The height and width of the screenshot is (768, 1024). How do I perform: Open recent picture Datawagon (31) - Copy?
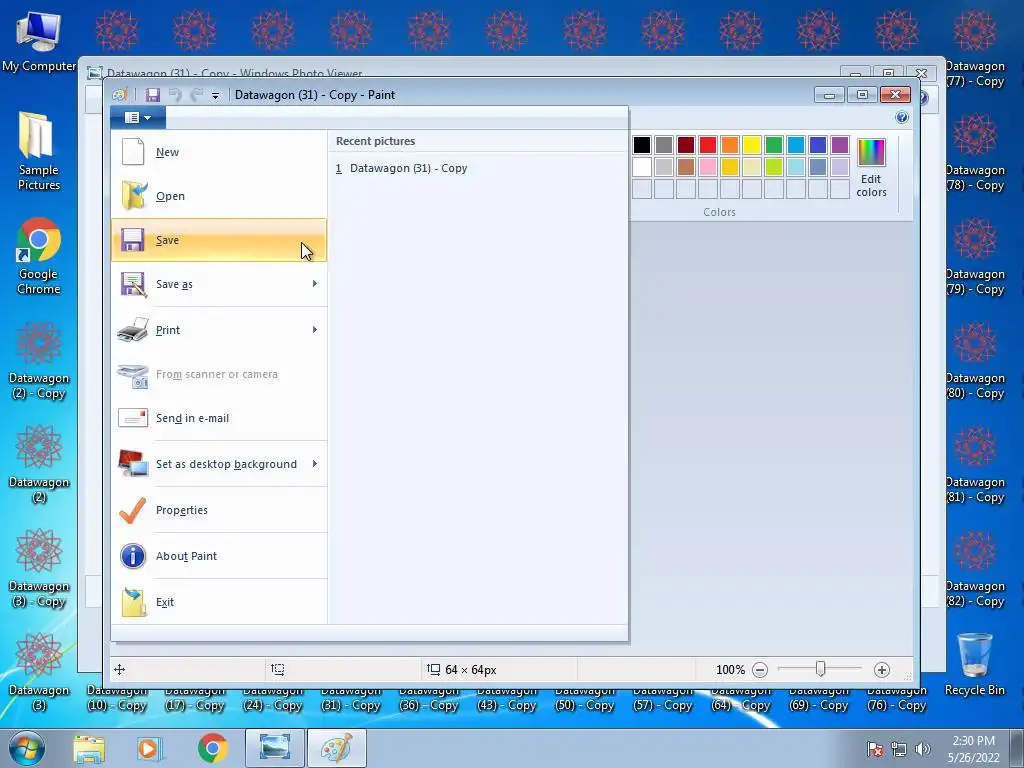click(477, 168)
